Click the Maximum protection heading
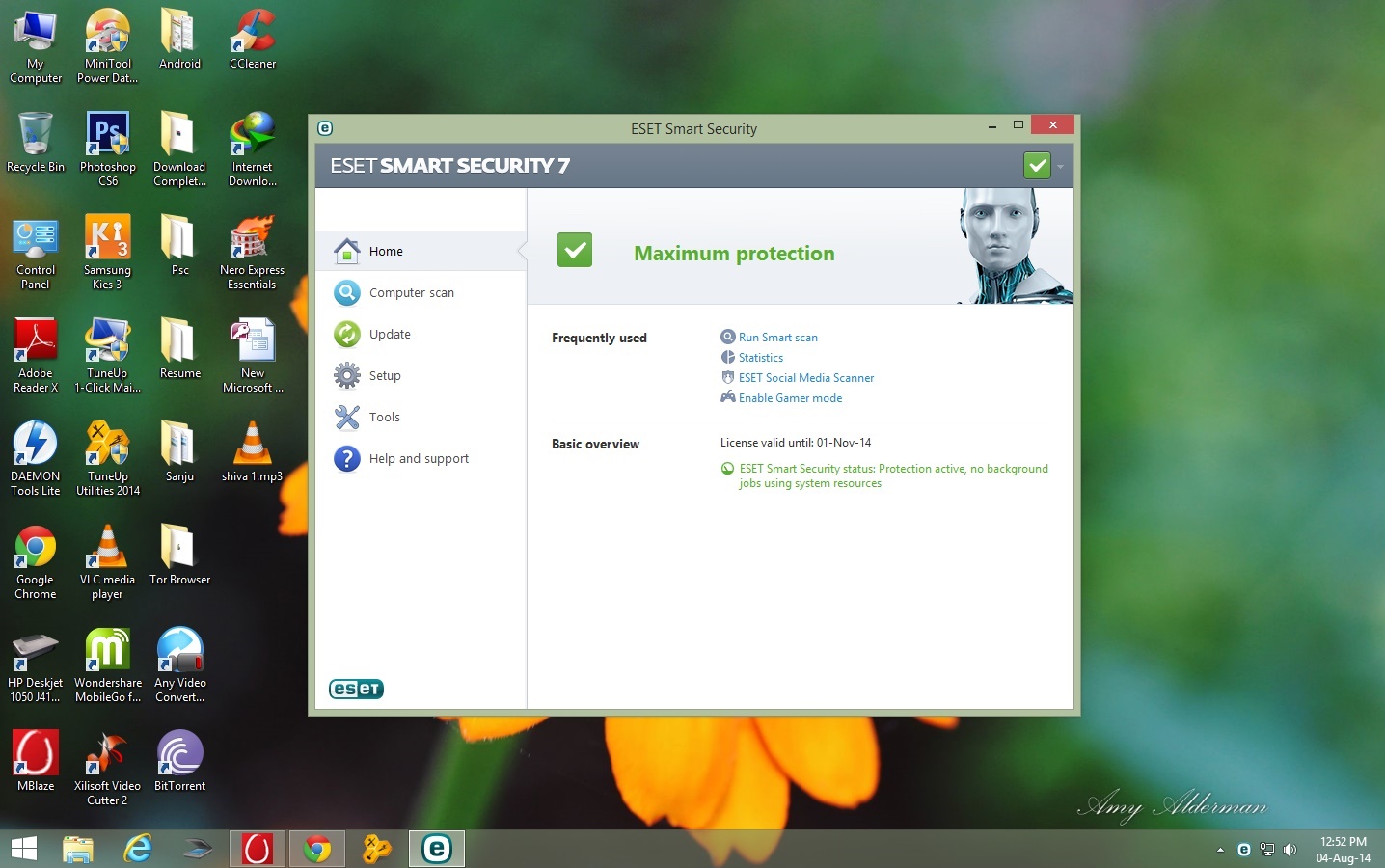This screenshot has height=868, width=1385. (734, 254)
